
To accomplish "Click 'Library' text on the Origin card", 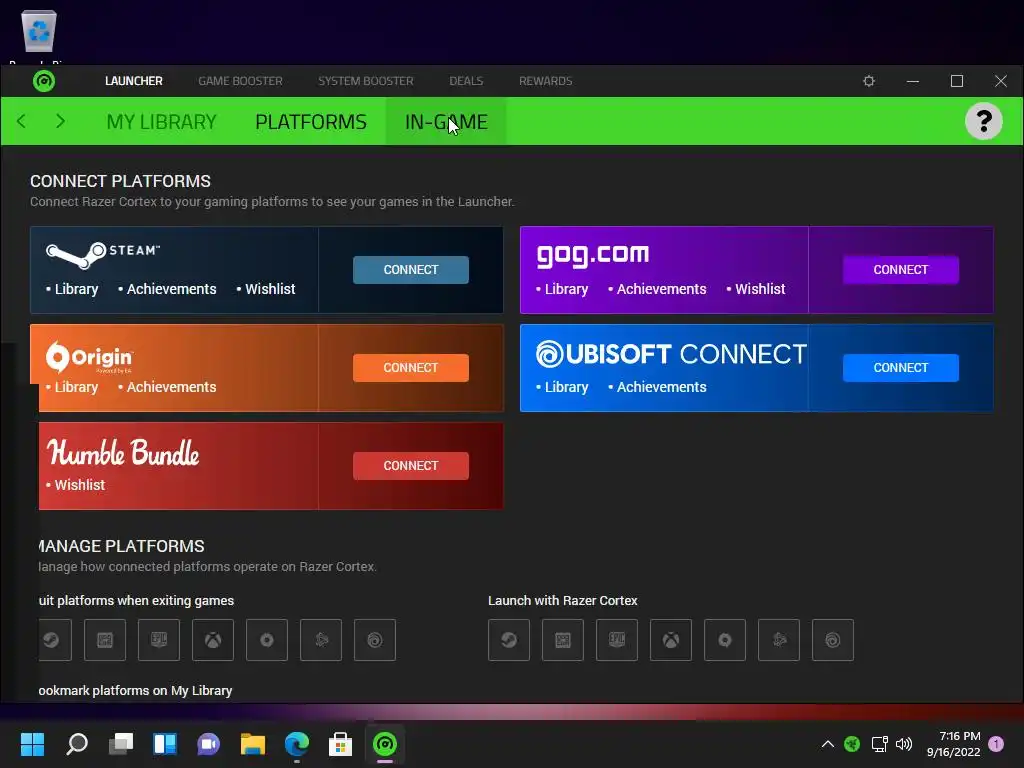I will 76,387.
